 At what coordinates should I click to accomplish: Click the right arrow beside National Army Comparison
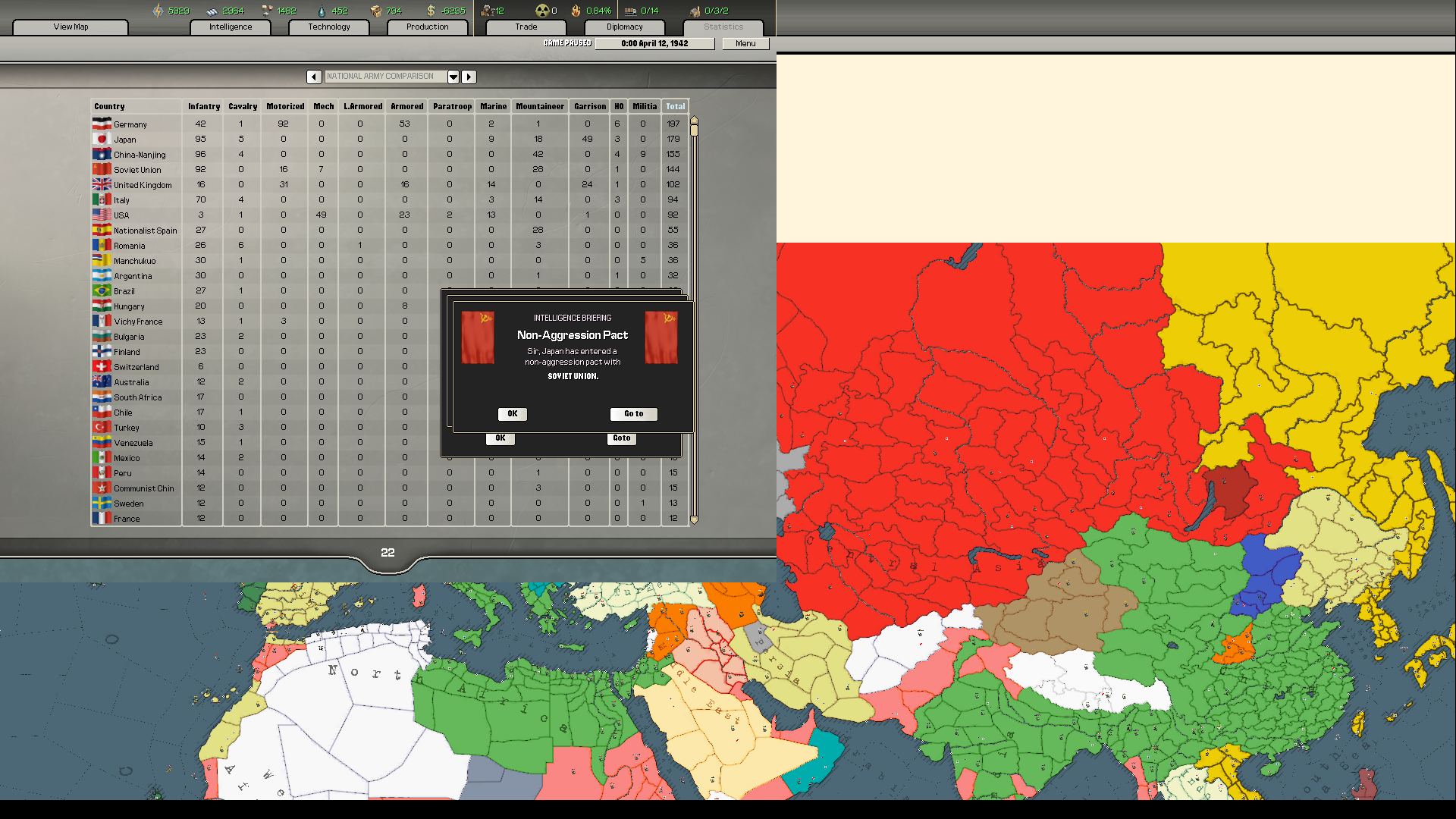469,77
